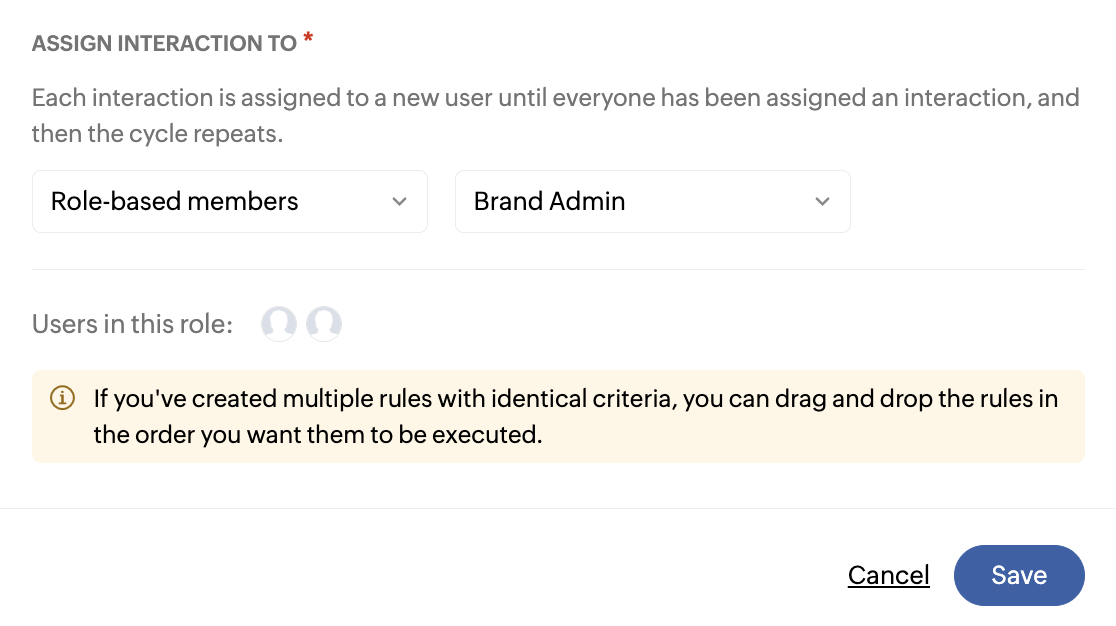Select the 'Brand Admin' text in the selector
The image size is (1116, 626).
[x=549, y=201]
